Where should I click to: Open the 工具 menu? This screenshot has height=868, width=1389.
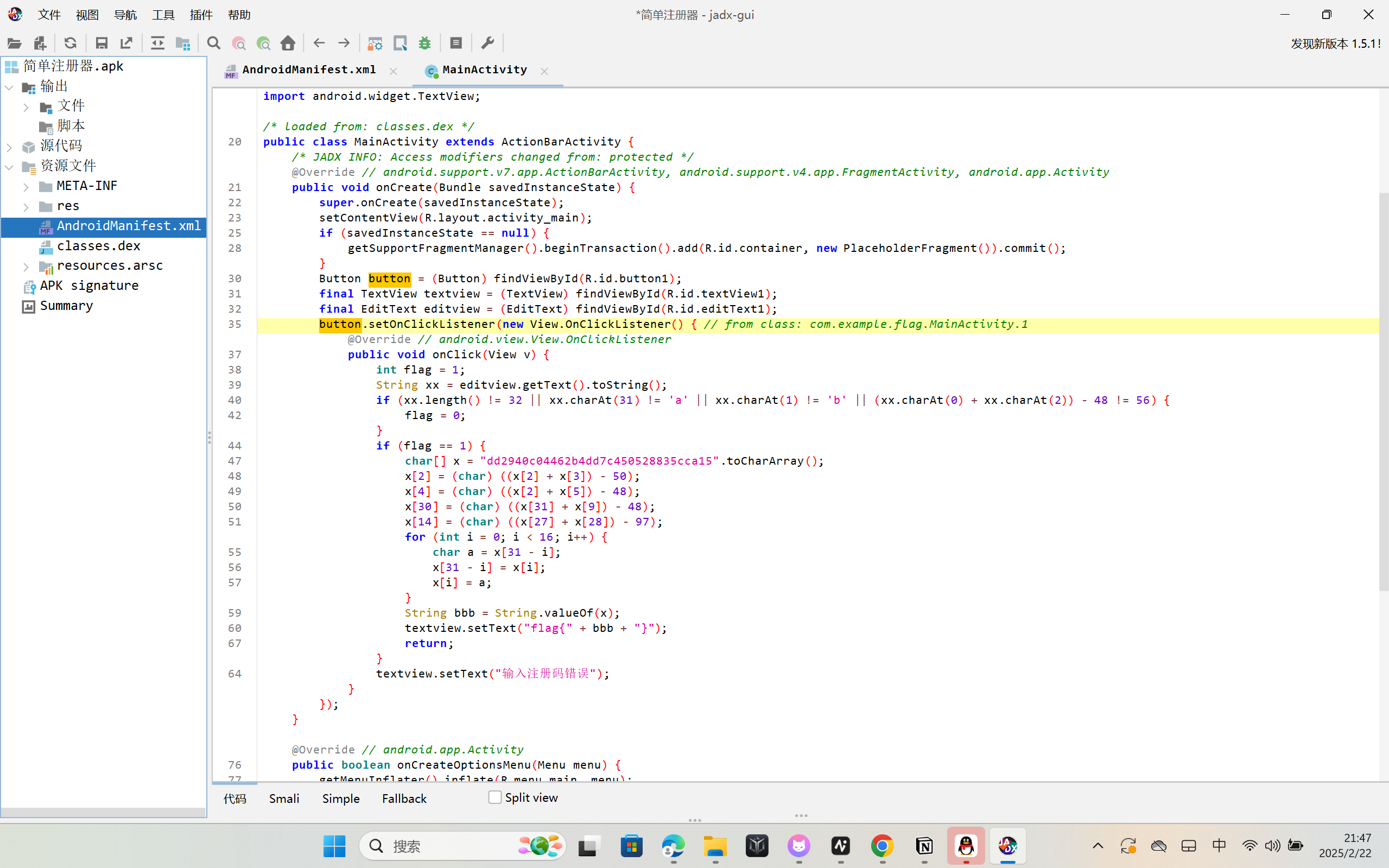[163, 15]
